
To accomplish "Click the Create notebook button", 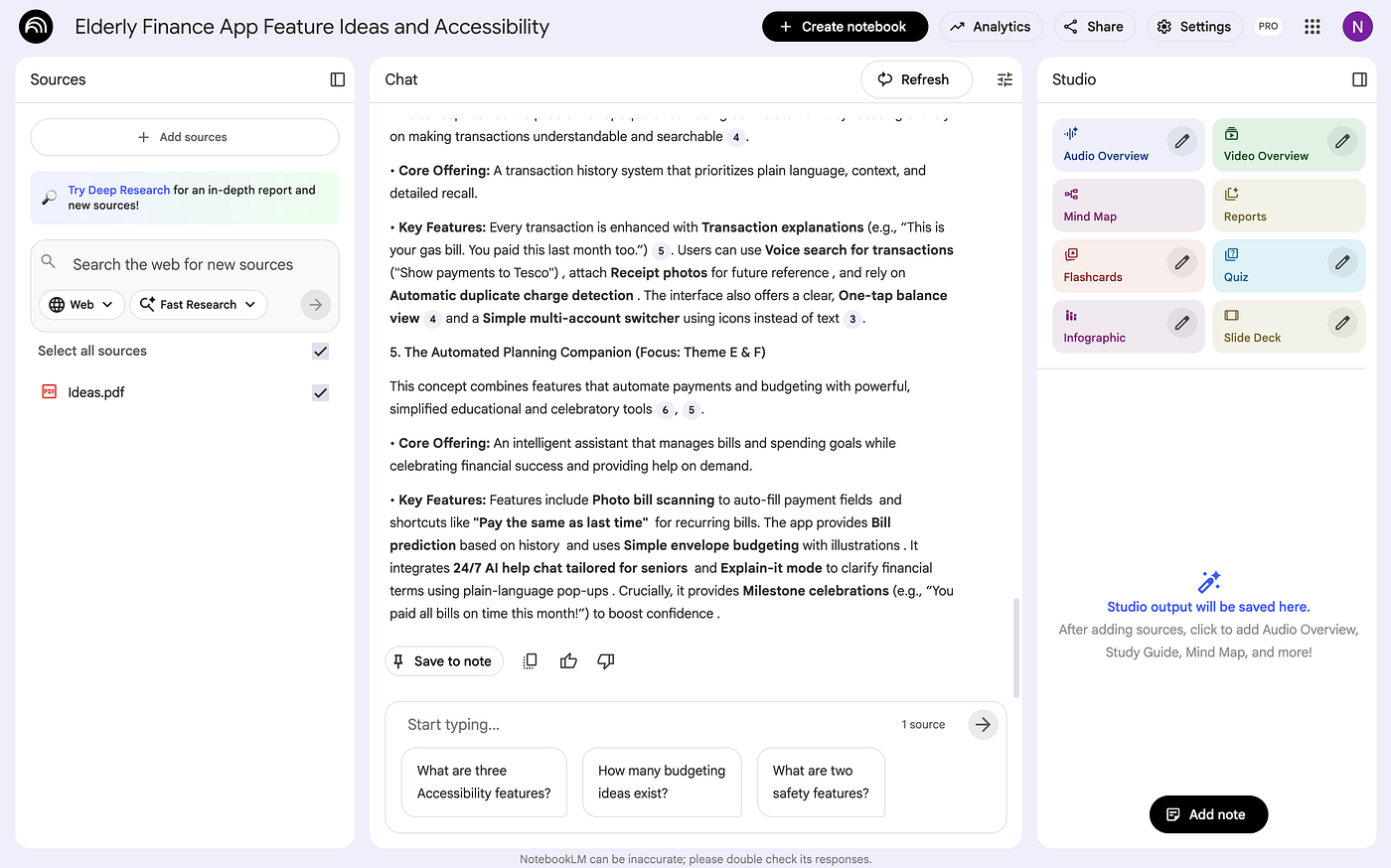I will pyautogui.click(x=844, y=27).
